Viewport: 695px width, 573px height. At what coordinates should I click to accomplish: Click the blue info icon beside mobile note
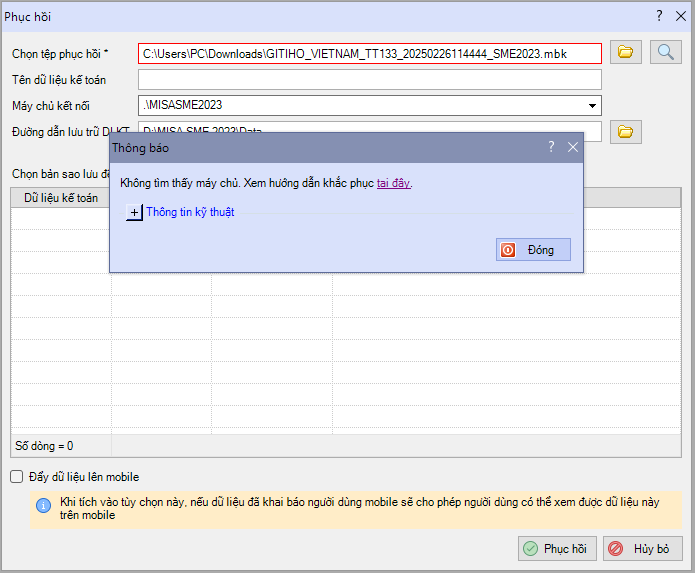(x=43, y=505)
